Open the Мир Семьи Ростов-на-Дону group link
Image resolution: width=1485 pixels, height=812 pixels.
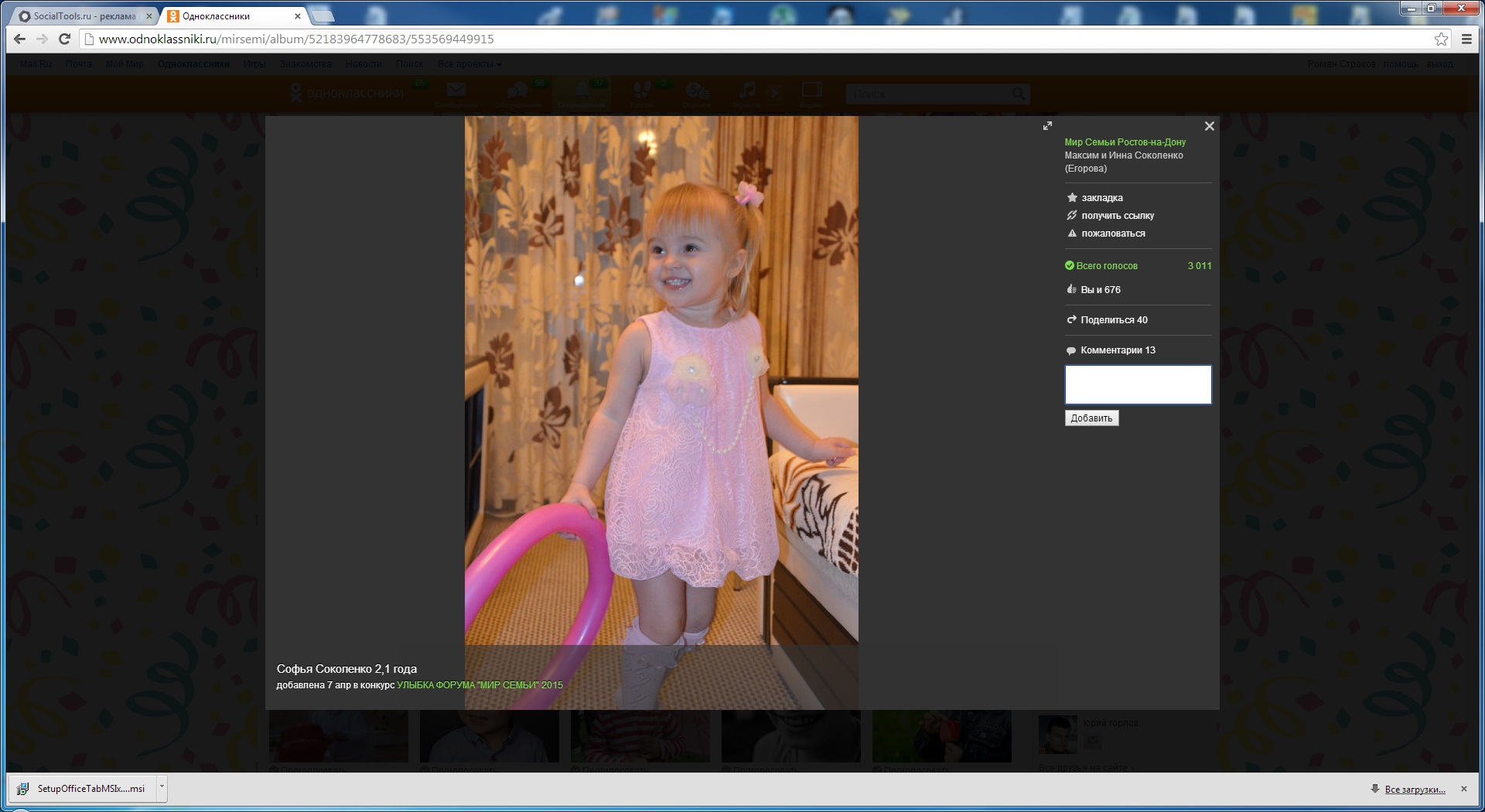click(x=1125, y=142)
